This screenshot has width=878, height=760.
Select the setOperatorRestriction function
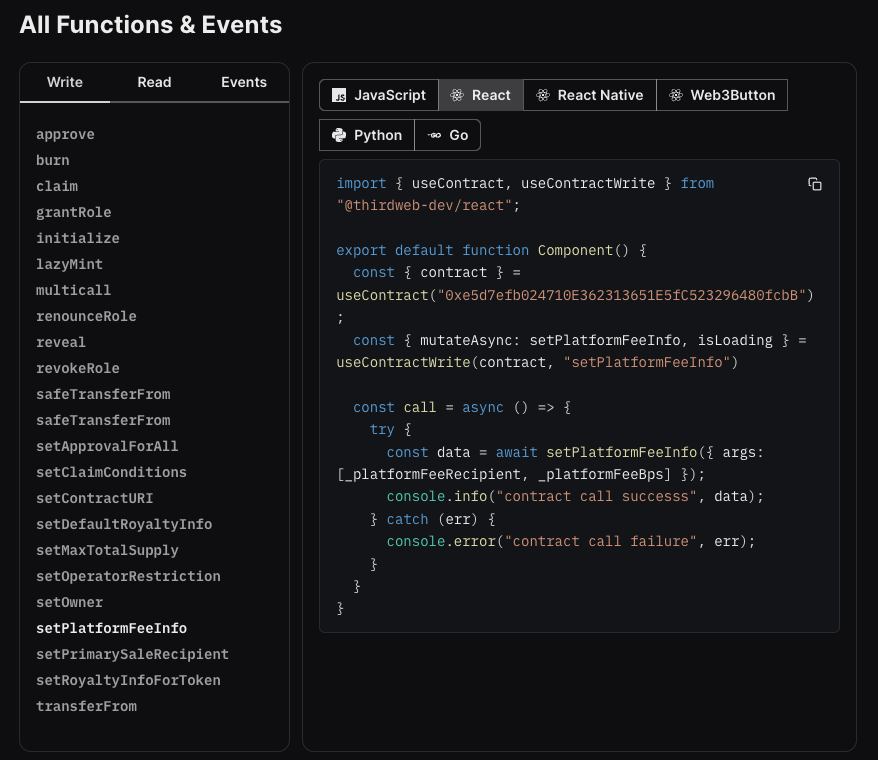coord(128,576)
